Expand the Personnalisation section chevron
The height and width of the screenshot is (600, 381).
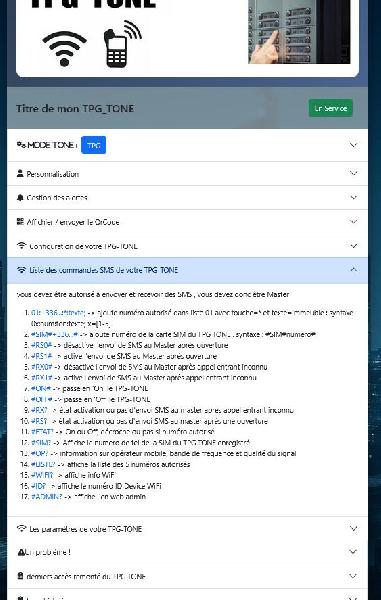tap(354, 173)
